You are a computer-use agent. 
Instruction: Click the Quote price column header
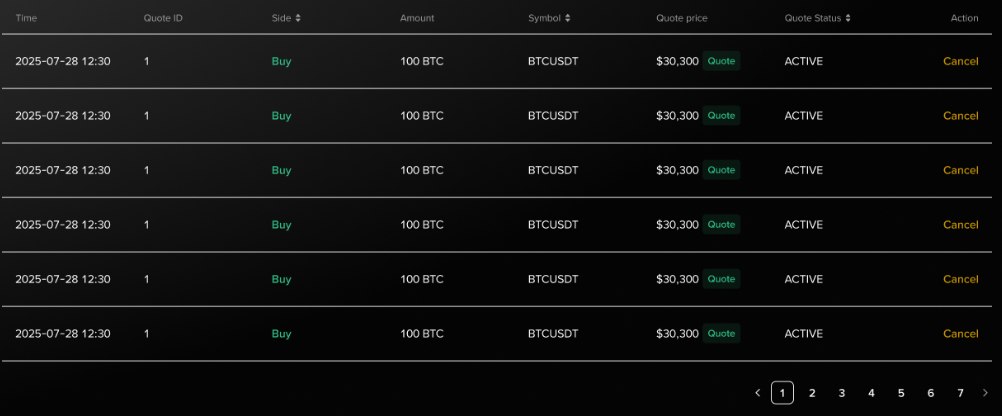pyautogui.click(x=681, y=18)
